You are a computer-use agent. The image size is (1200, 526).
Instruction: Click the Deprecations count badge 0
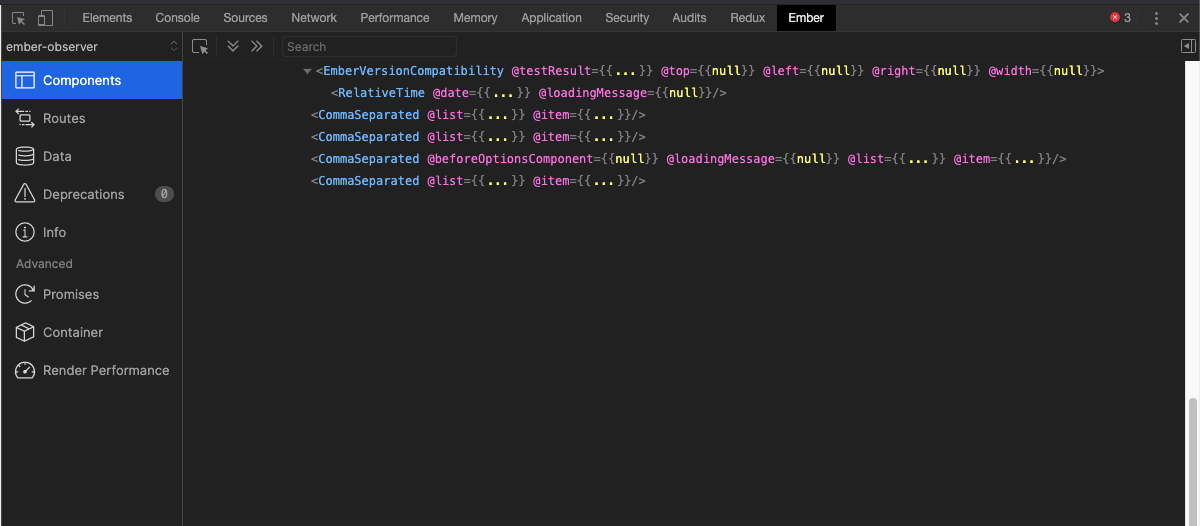(x=164, y=194)
